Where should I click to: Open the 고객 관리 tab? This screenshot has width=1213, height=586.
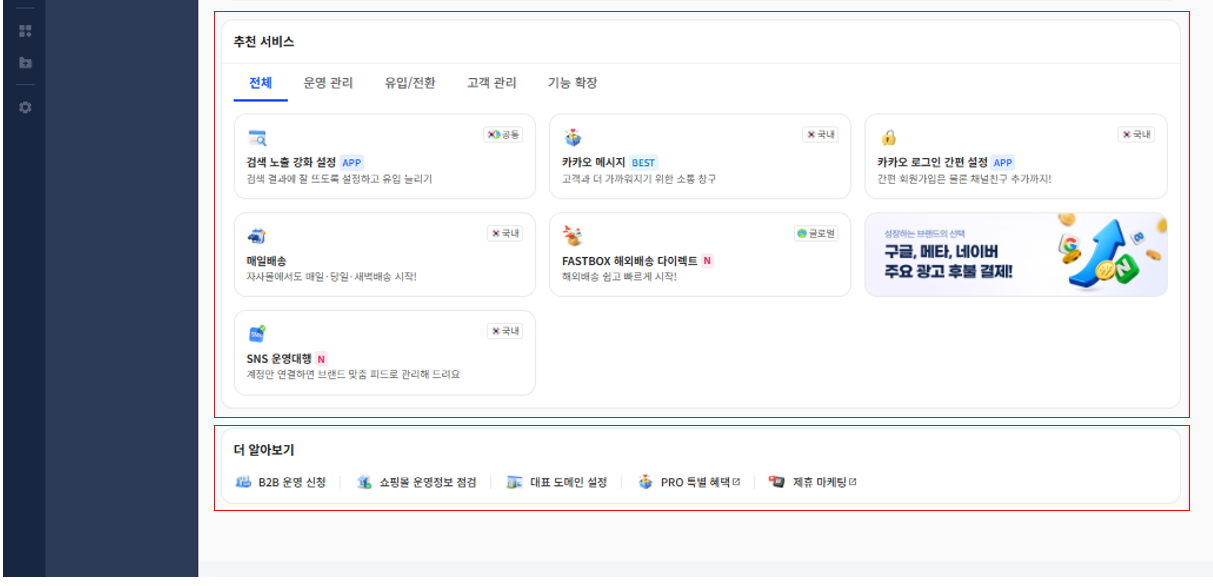coord(492,83)
